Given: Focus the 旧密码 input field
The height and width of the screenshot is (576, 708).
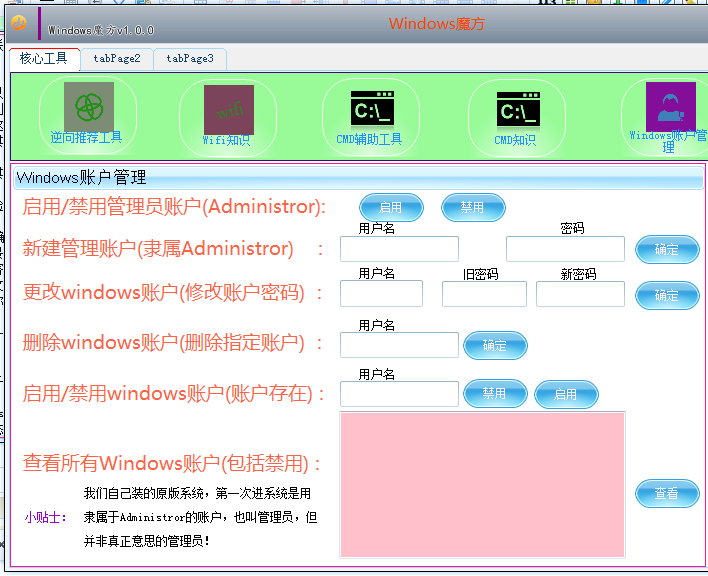Looking at the screenshot, I should (484, 294).
